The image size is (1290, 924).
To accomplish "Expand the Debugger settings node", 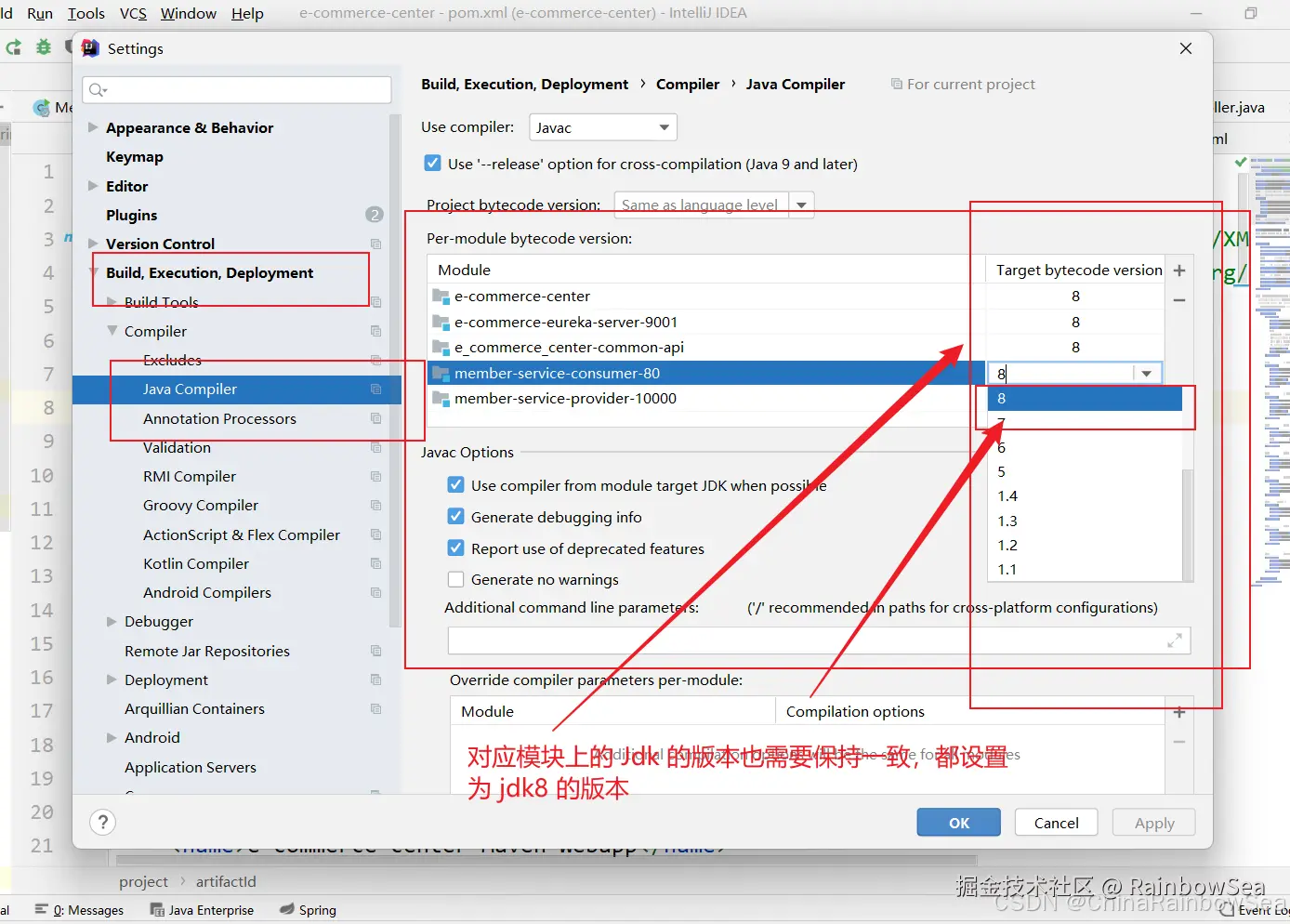I will pos(112,621).
